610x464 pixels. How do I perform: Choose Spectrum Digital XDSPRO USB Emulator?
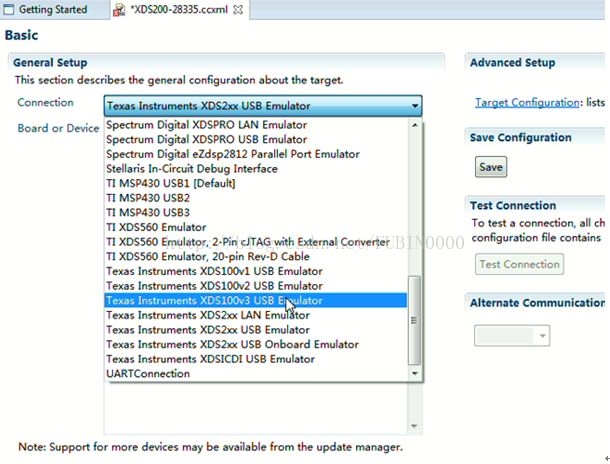coord(256,139)
